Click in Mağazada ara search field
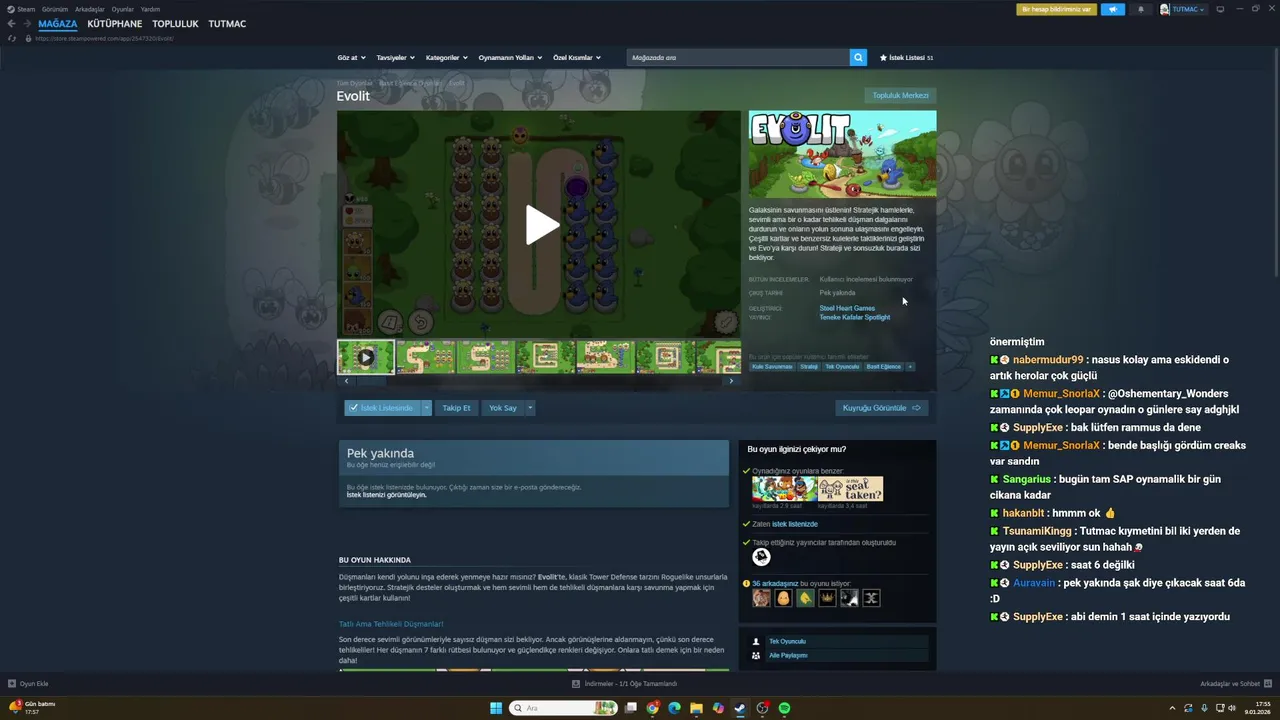1280x720 pixels. click(x=738, y=58)
